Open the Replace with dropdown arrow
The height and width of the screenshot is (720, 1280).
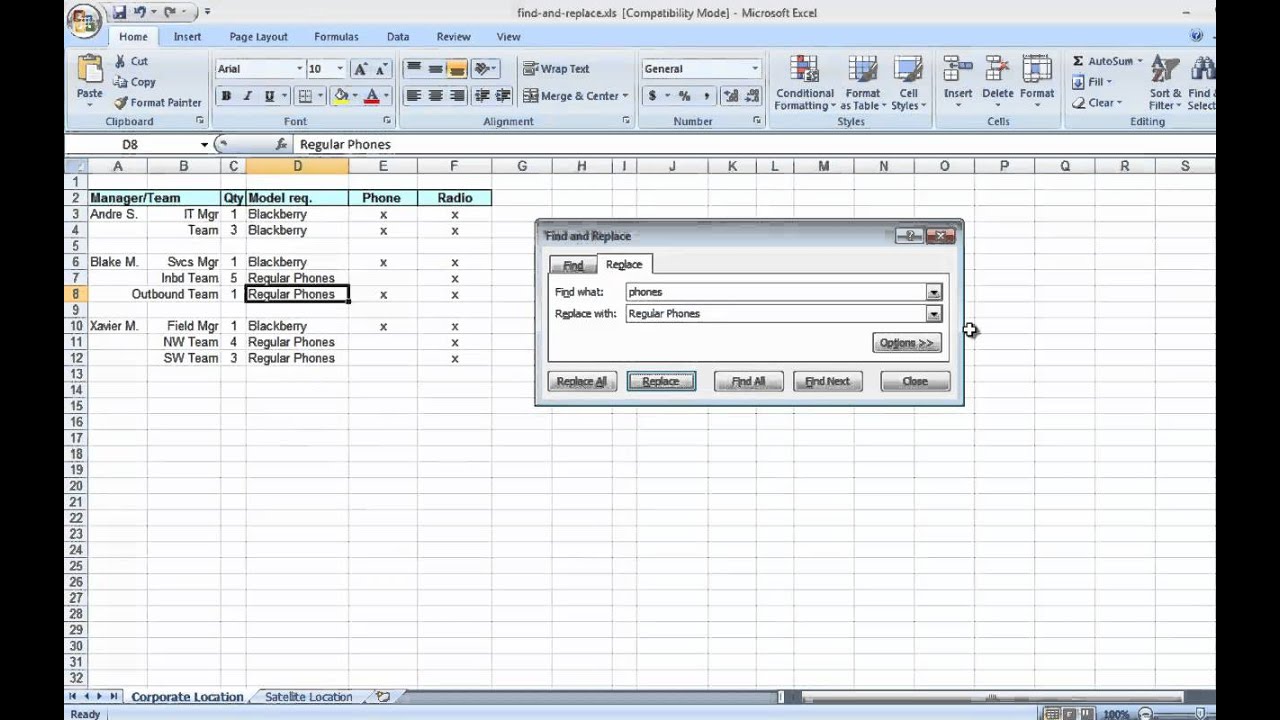pyautogui.click(x=933, y=314)
